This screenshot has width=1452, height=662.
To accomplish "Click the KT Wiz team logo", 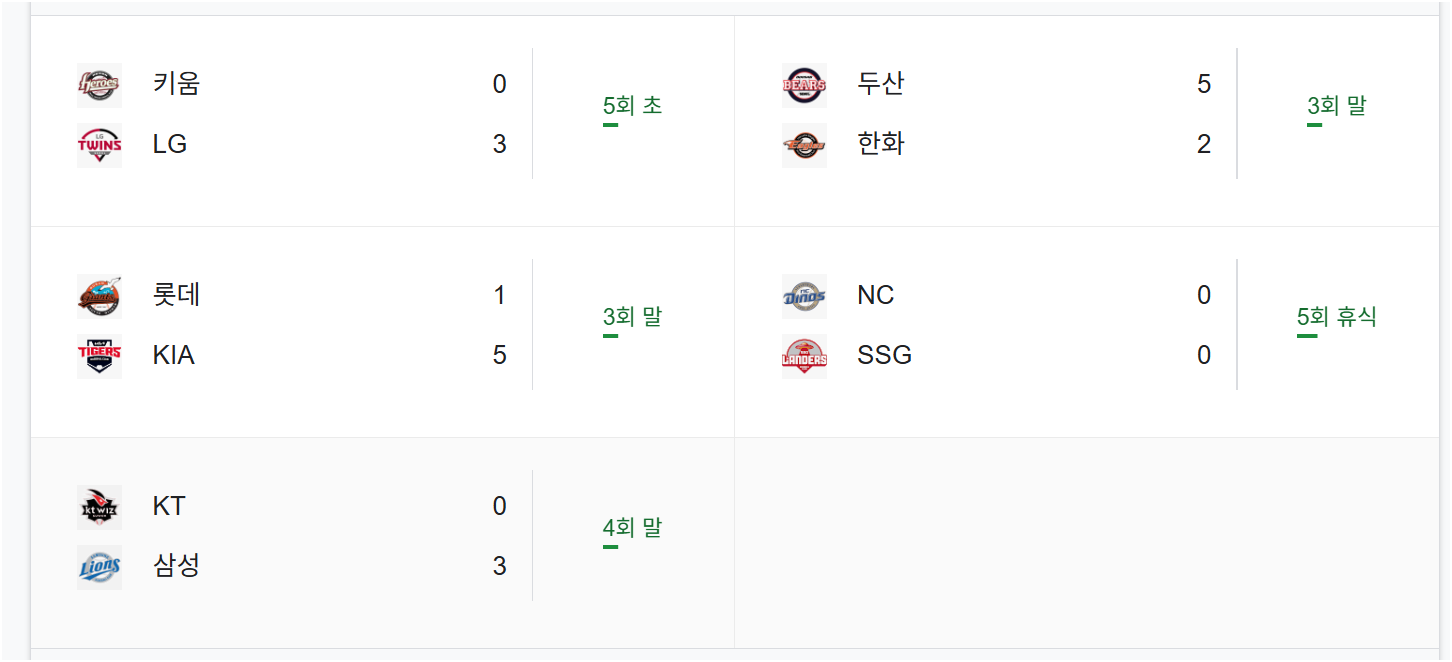I will coord(99,507).
